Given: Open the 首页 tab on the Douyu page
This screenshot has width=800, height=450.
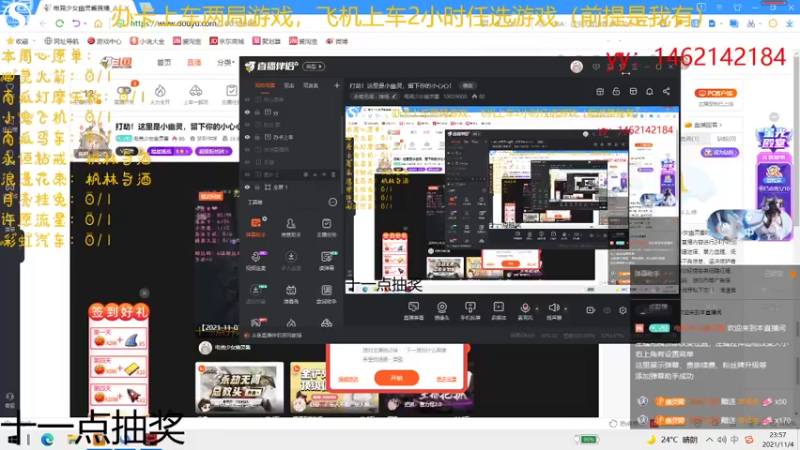Looking at the screenshot, I should 164,62.
